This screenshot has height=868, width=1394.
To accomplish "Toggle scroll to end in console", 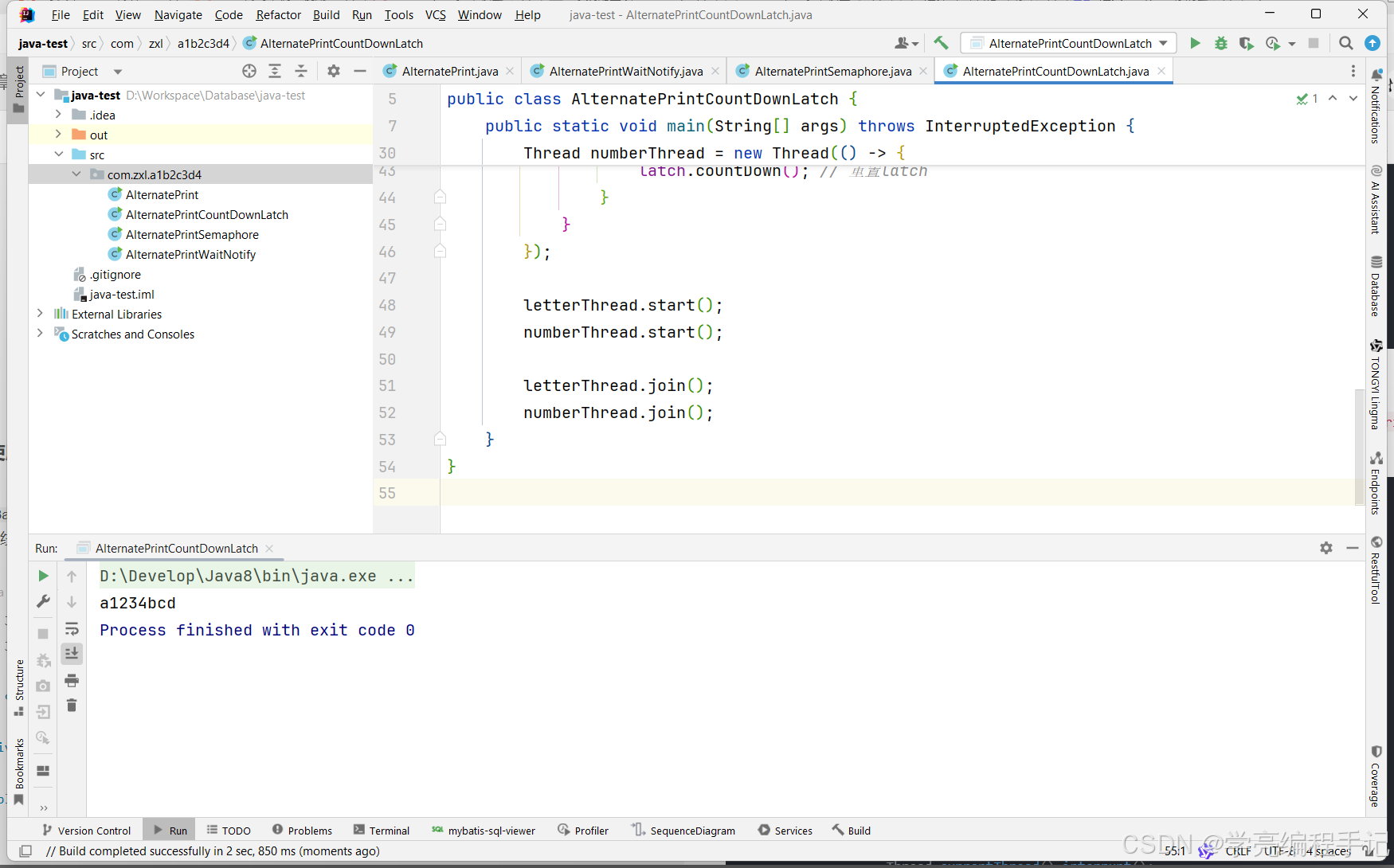I will click(x=72, y=654).
